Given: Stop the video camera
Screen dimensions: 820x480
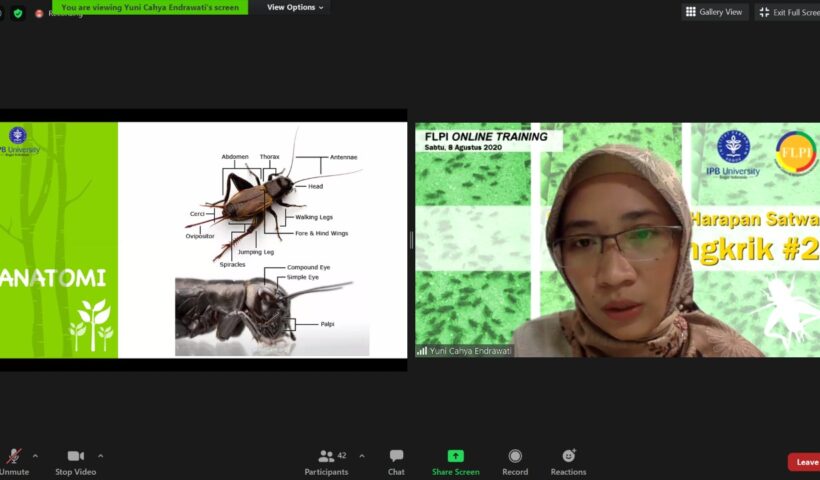Looking at the screenshot, I should (75, 460).
